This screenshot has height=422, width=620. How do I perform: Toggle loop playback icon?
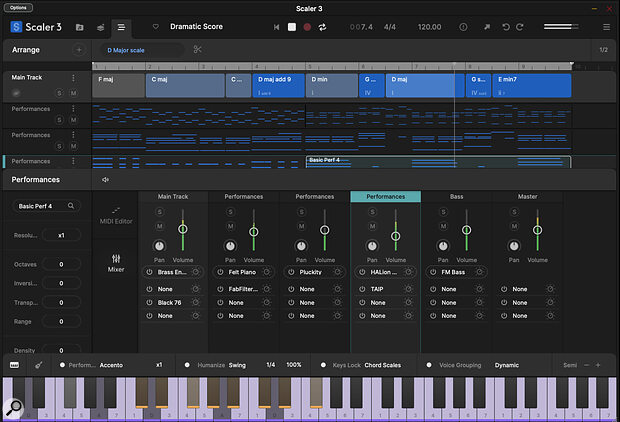tap(322, 27)
